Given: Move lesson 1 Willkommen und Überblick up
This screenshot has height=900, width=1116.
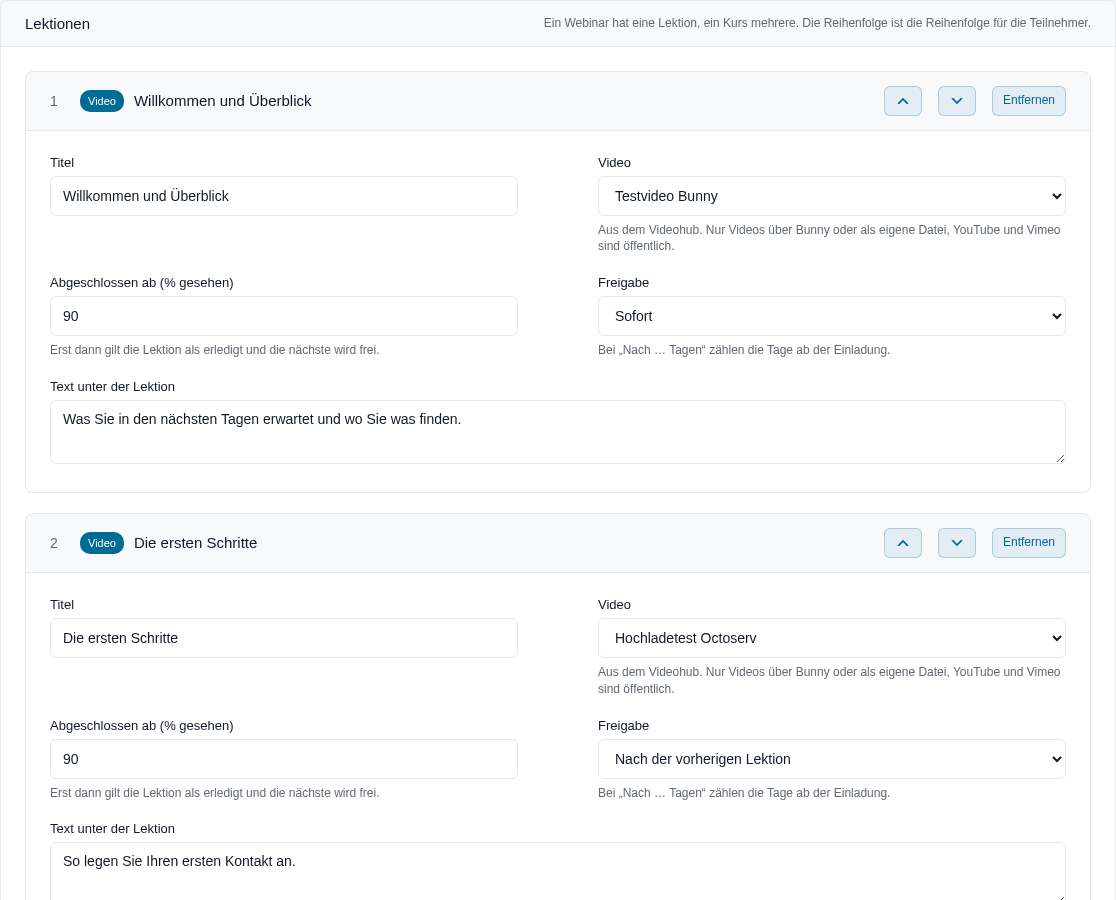Looking at the screenshot, I should (x=902, y=101).
